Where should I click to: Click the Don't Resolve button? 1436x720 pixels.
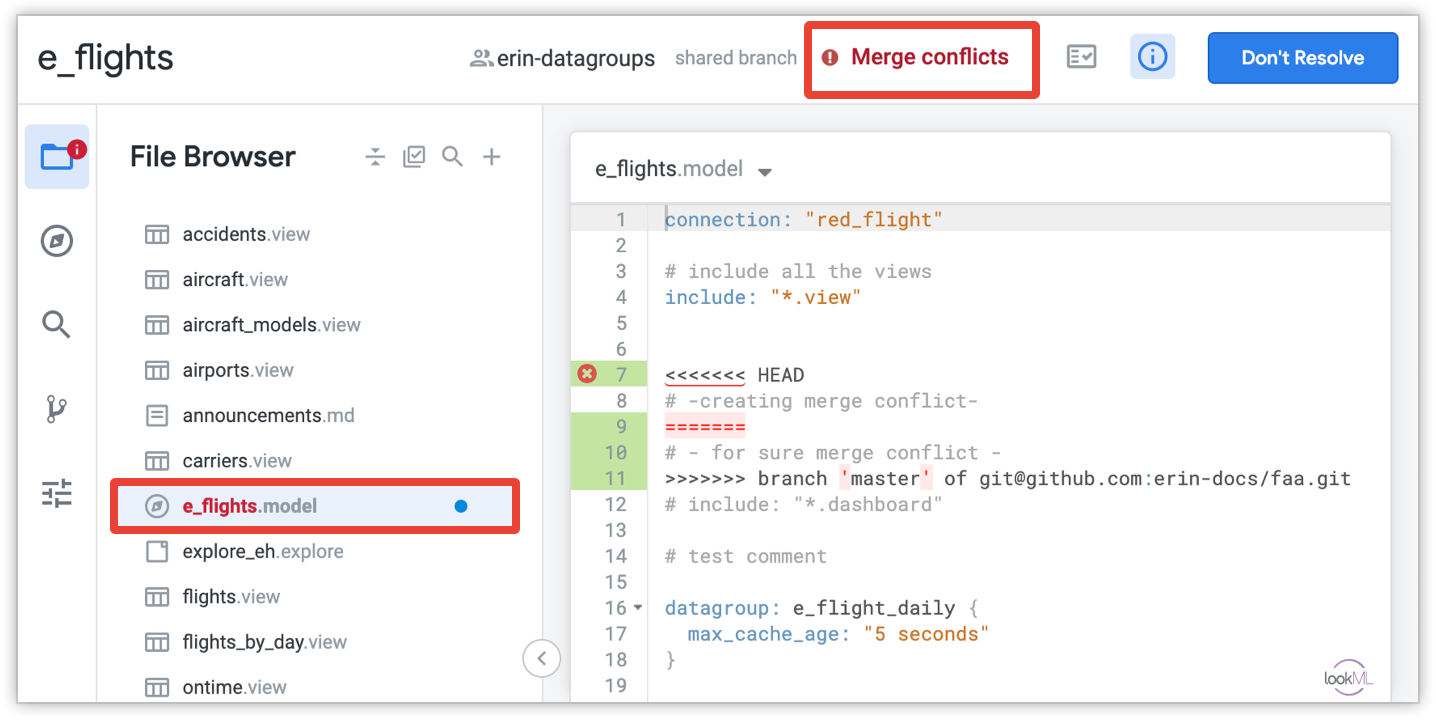(1302, 58)
